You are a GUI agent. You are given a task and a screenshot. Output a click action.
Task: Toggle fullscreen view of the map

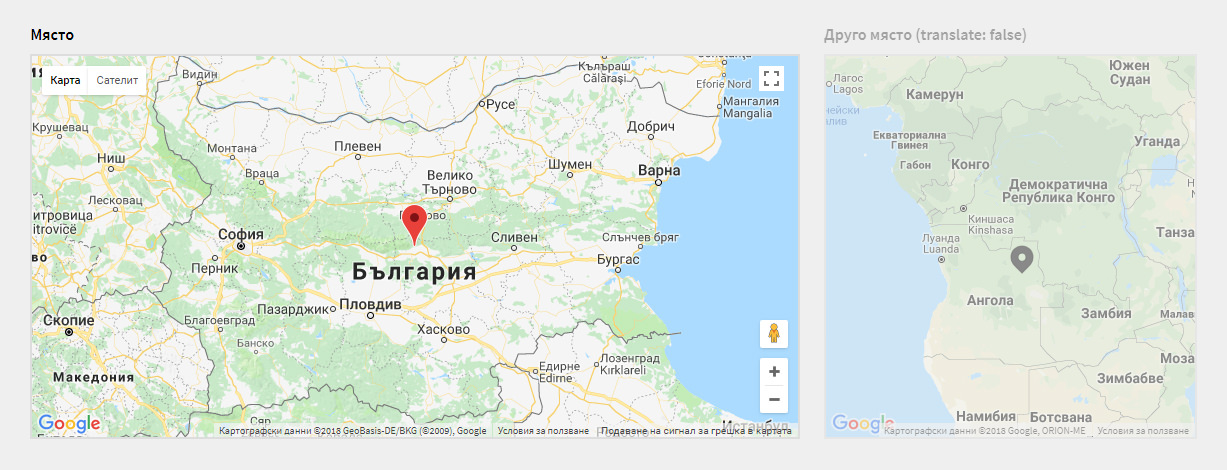[771, 79]
